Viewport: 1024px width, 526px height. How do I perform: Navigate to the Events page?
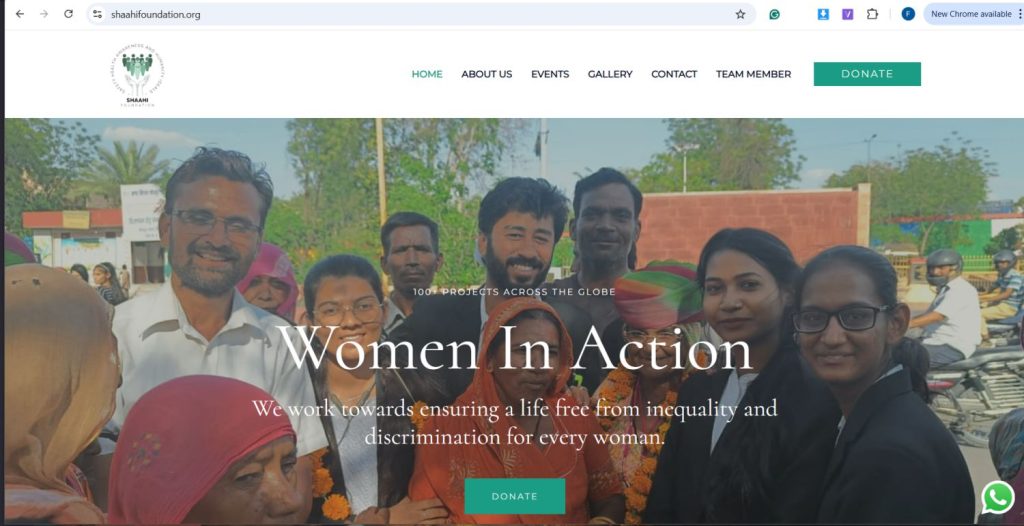pyautogui.click(x=550, y=74)
